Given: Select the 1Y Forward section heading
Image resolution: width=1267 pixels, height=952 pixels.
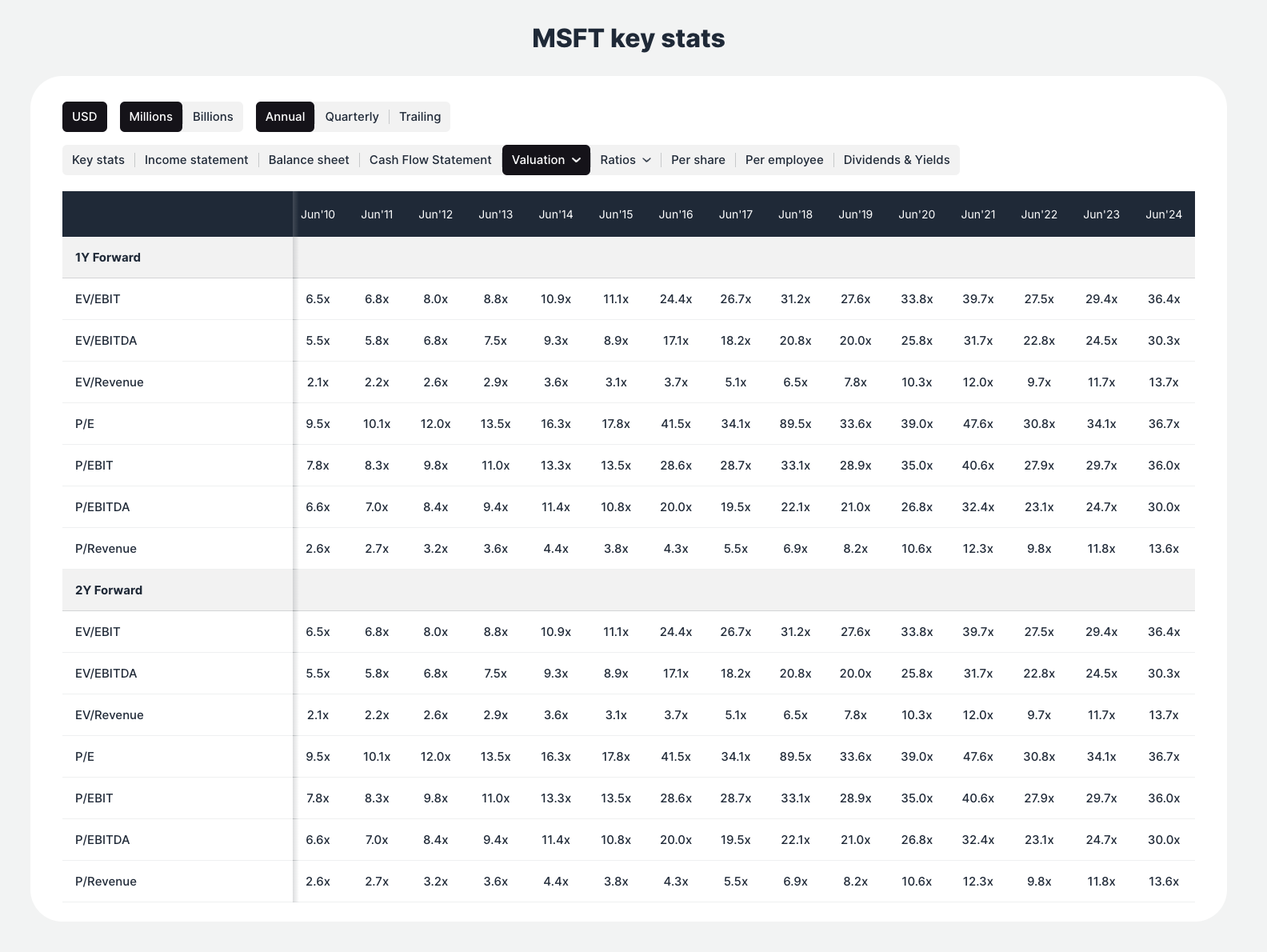Looking at the screenshot, I should (108, 258).
